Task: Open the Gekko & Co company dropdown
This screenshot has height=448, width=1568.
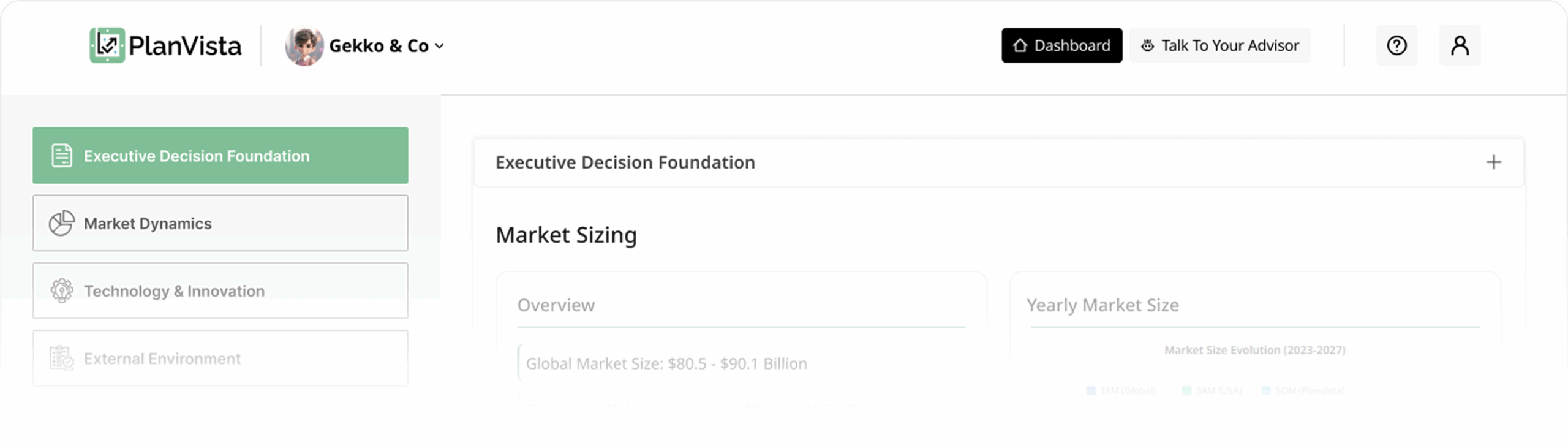Action: 439,46
